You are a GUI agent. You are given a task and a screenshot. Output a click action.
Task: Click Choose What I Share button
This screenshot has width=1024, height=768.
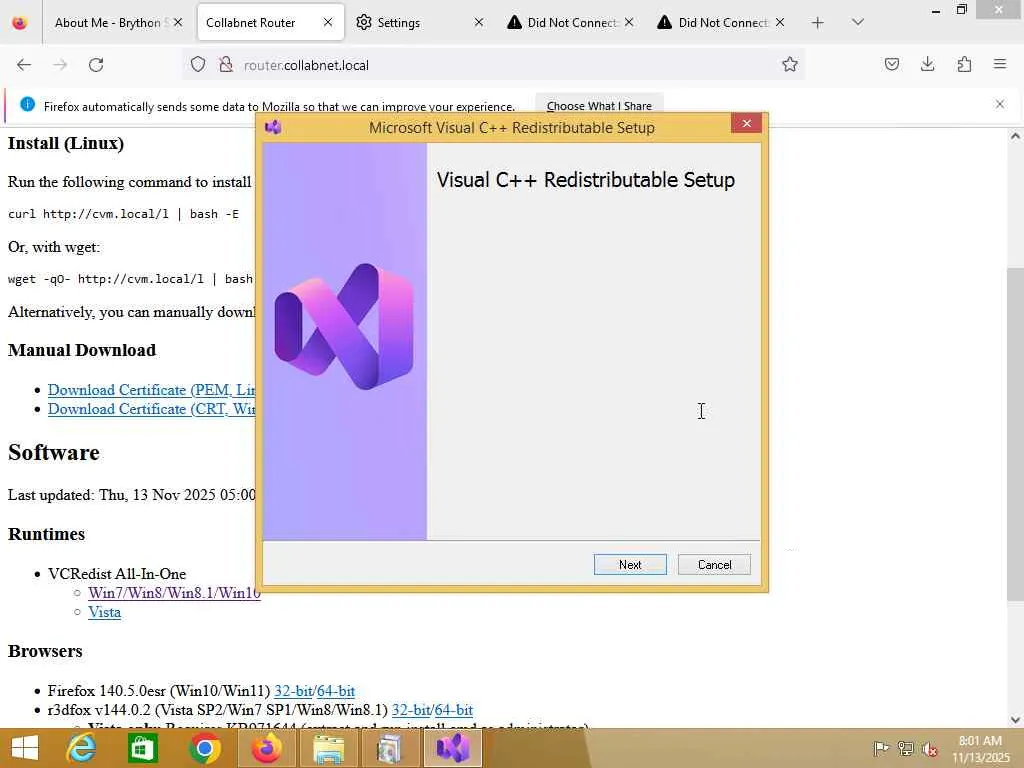(599, 105)
